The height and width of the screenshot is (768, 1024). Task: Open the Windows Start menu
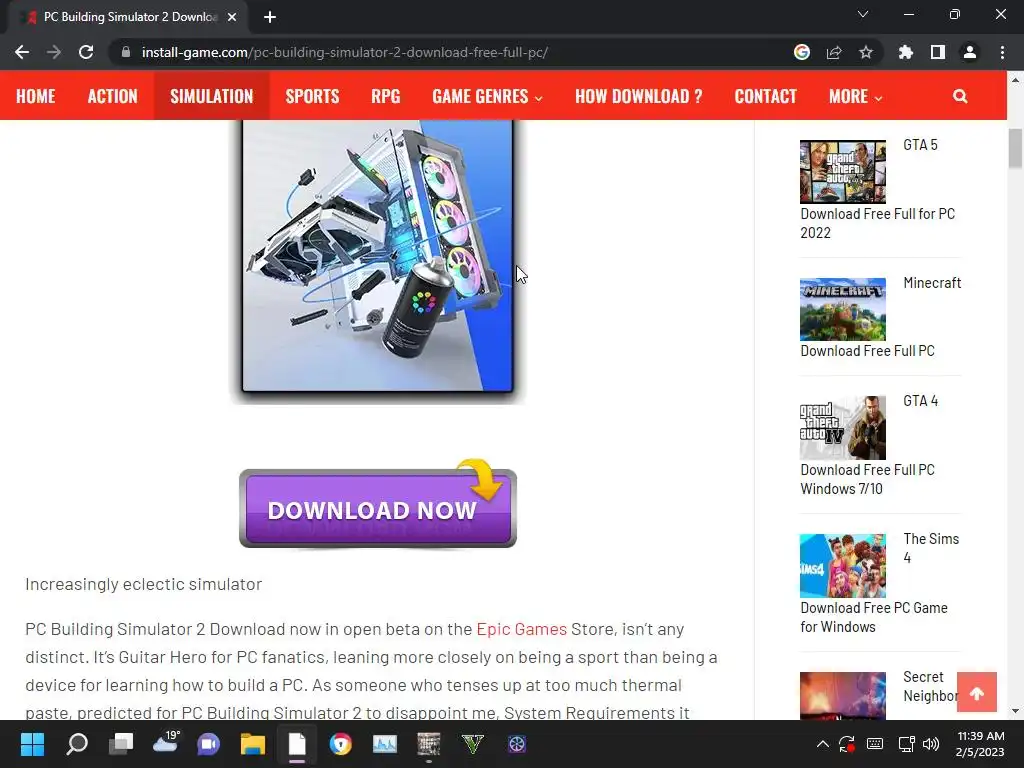click(x=32, y=744)
